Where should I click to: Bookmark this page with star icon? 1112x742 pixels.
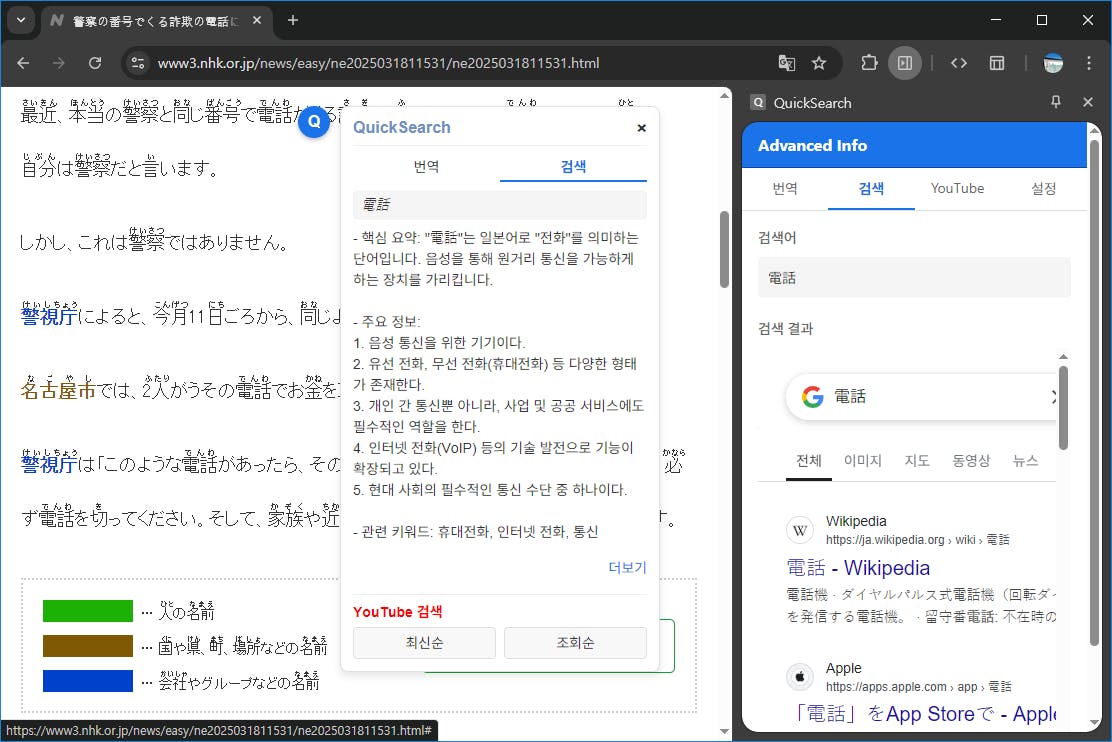coord(819,63)
